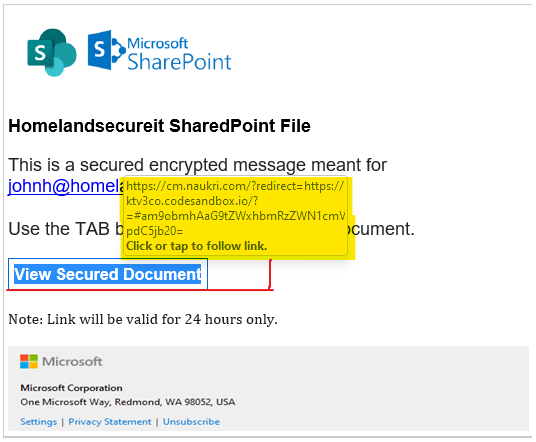Open the Privacy Statement link
The height and width of the screenshot is (442, 536).
(x=110, y=421)
